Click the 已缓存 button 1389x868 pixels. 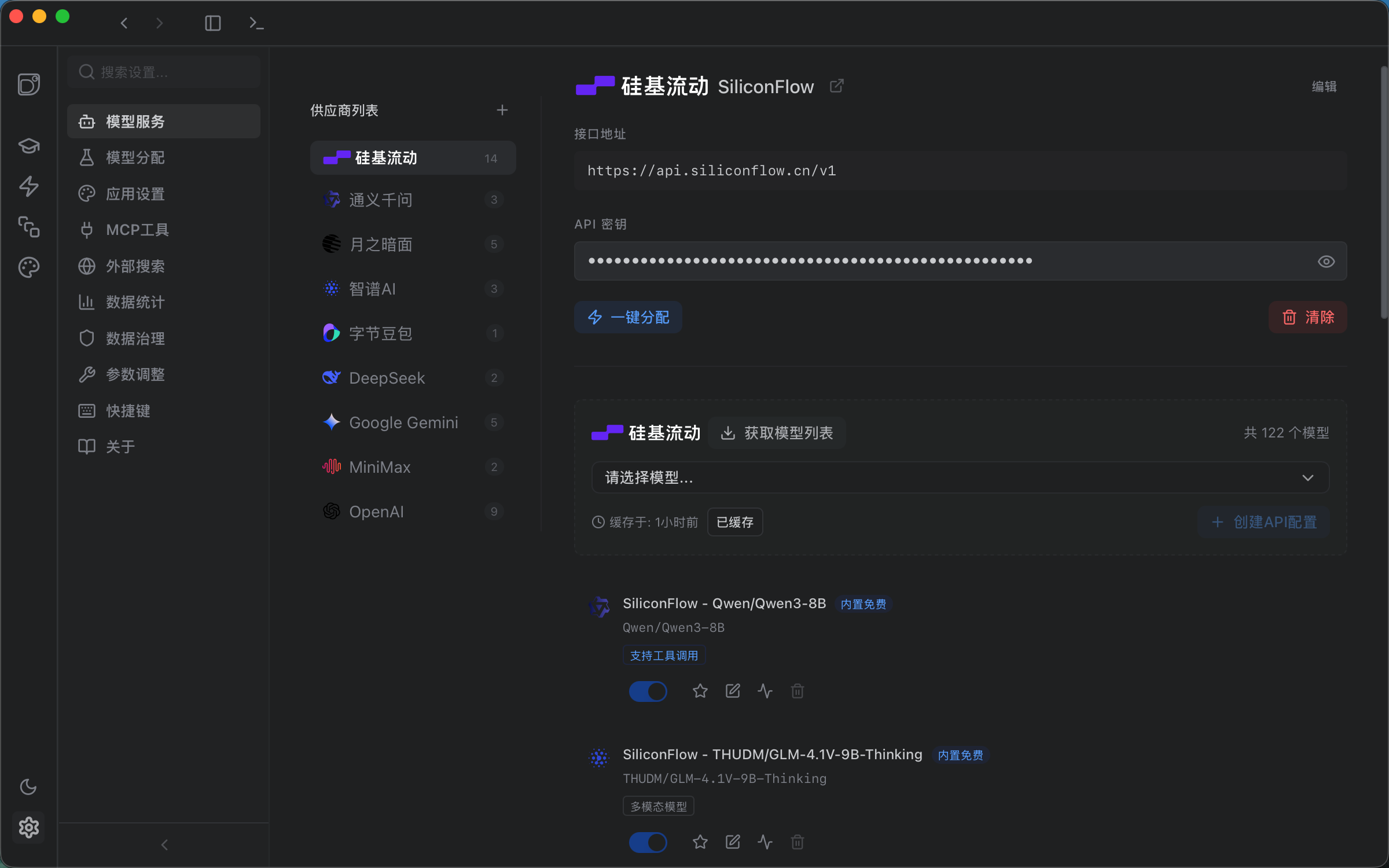[x=735, y=522]
